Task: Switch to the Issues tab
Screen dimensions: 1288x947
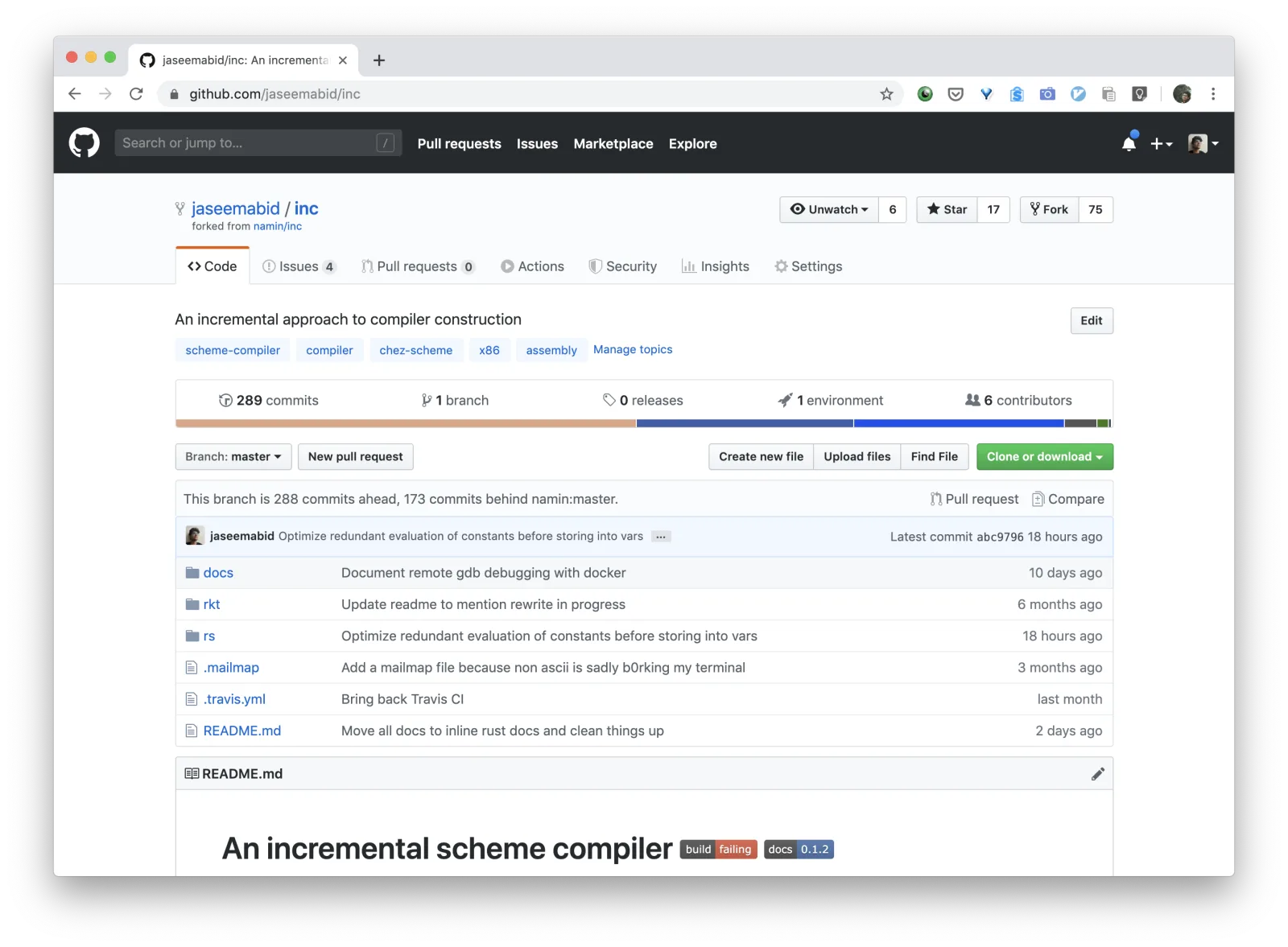Action: click(299, 266)
